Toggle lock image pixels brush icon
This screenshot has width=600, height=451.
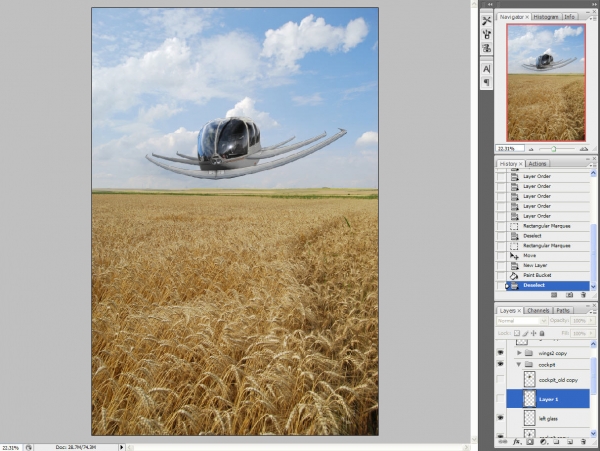525,333
